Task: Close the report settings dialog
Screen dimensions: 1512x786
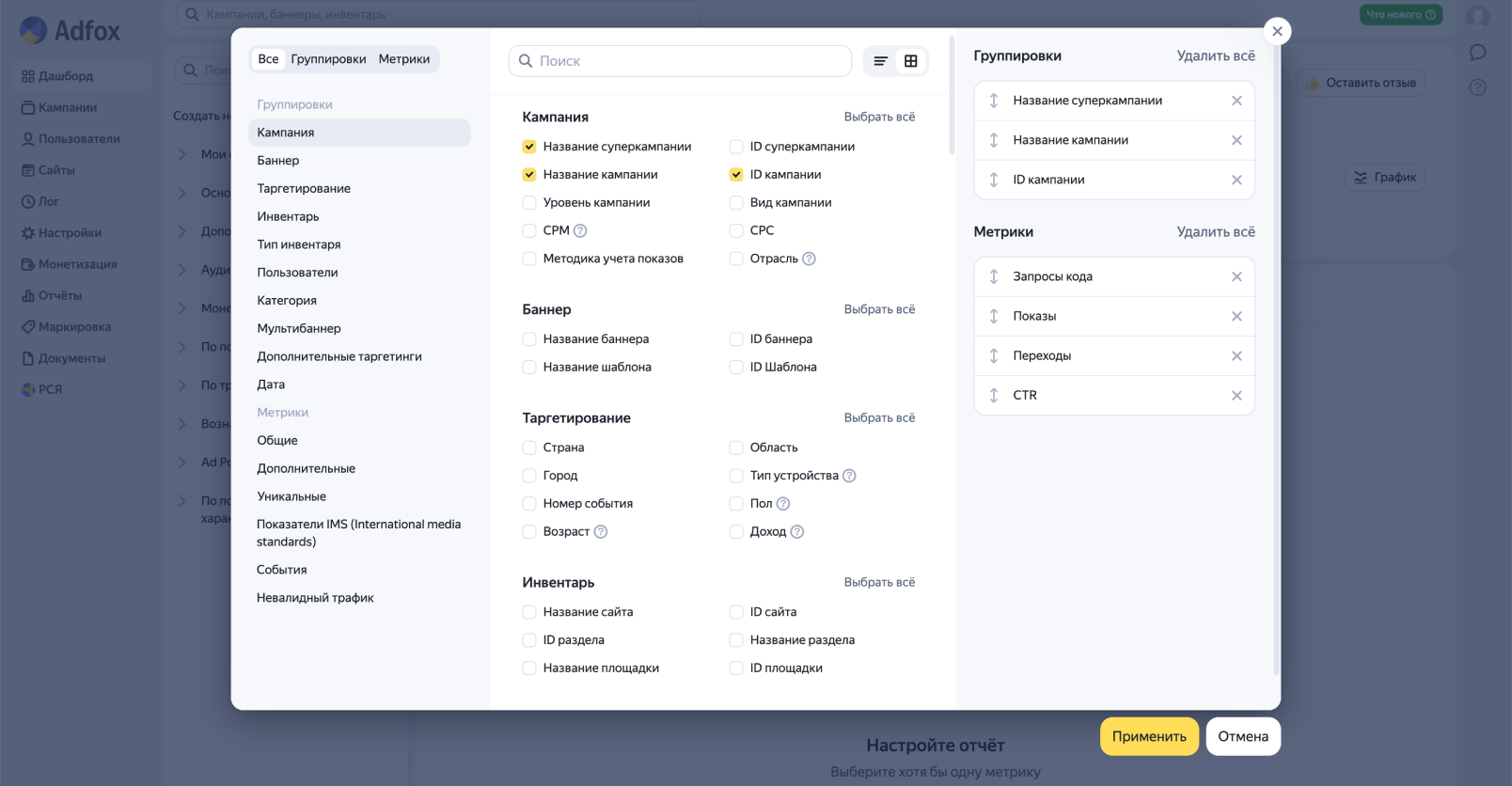Action: 1277,31
